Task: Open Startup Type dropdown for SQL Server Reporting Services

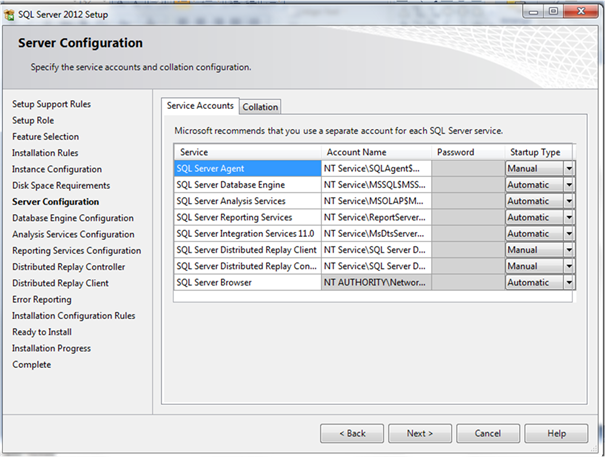Action: pyautogui.click(x=569, y=217)
